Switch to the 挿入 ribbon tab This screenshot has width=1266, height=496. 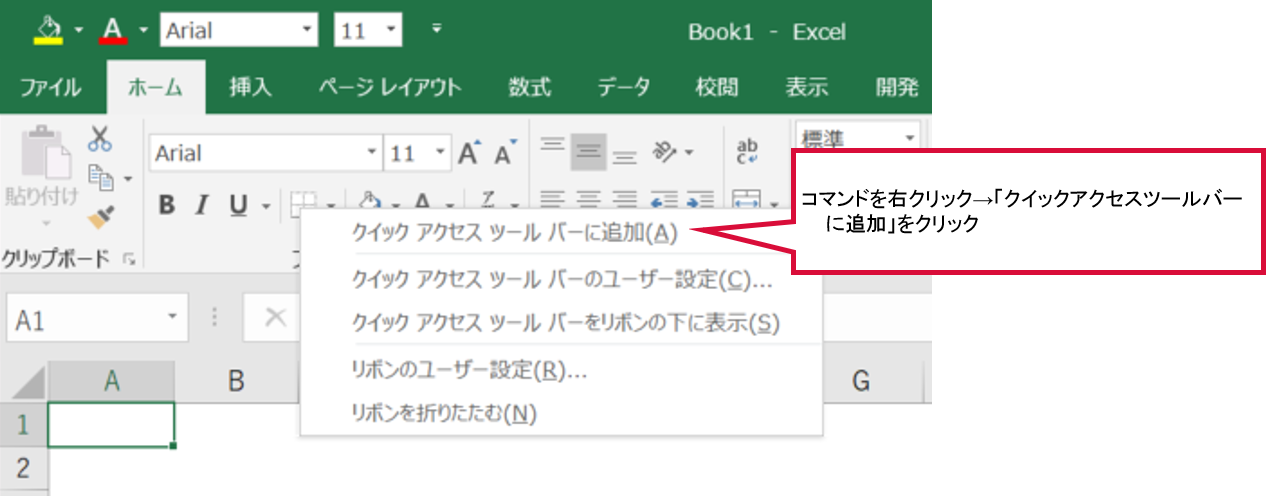point(250,87)
